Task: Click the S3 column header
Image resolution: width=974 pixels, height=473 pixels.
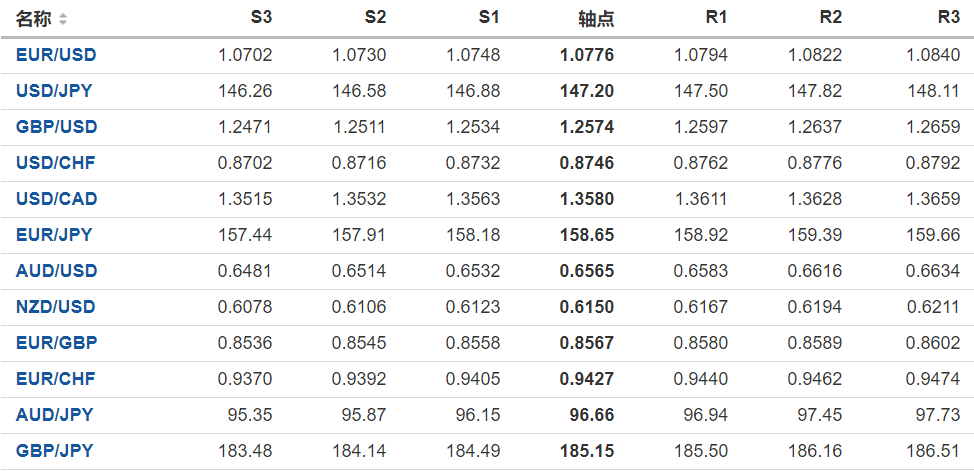Action: click(x=260, y=18)
